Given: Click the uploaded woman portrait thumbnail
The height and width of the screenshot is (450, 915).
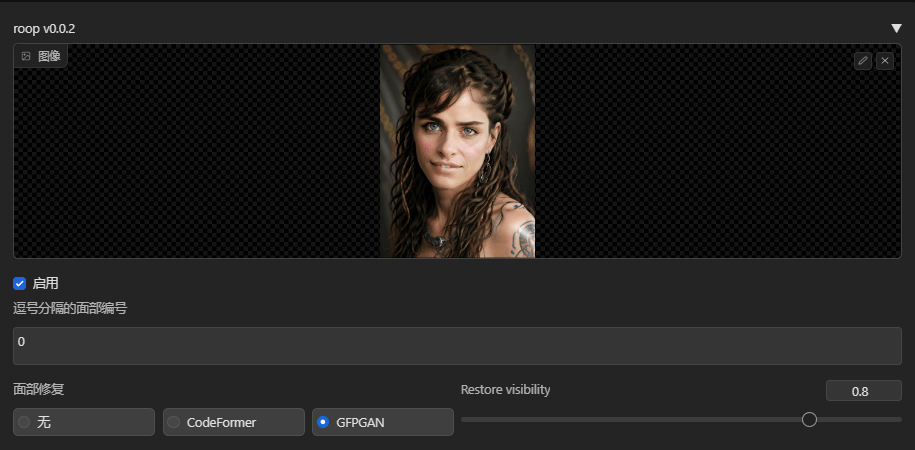Looking at the screenshot, I should (458, 151).
